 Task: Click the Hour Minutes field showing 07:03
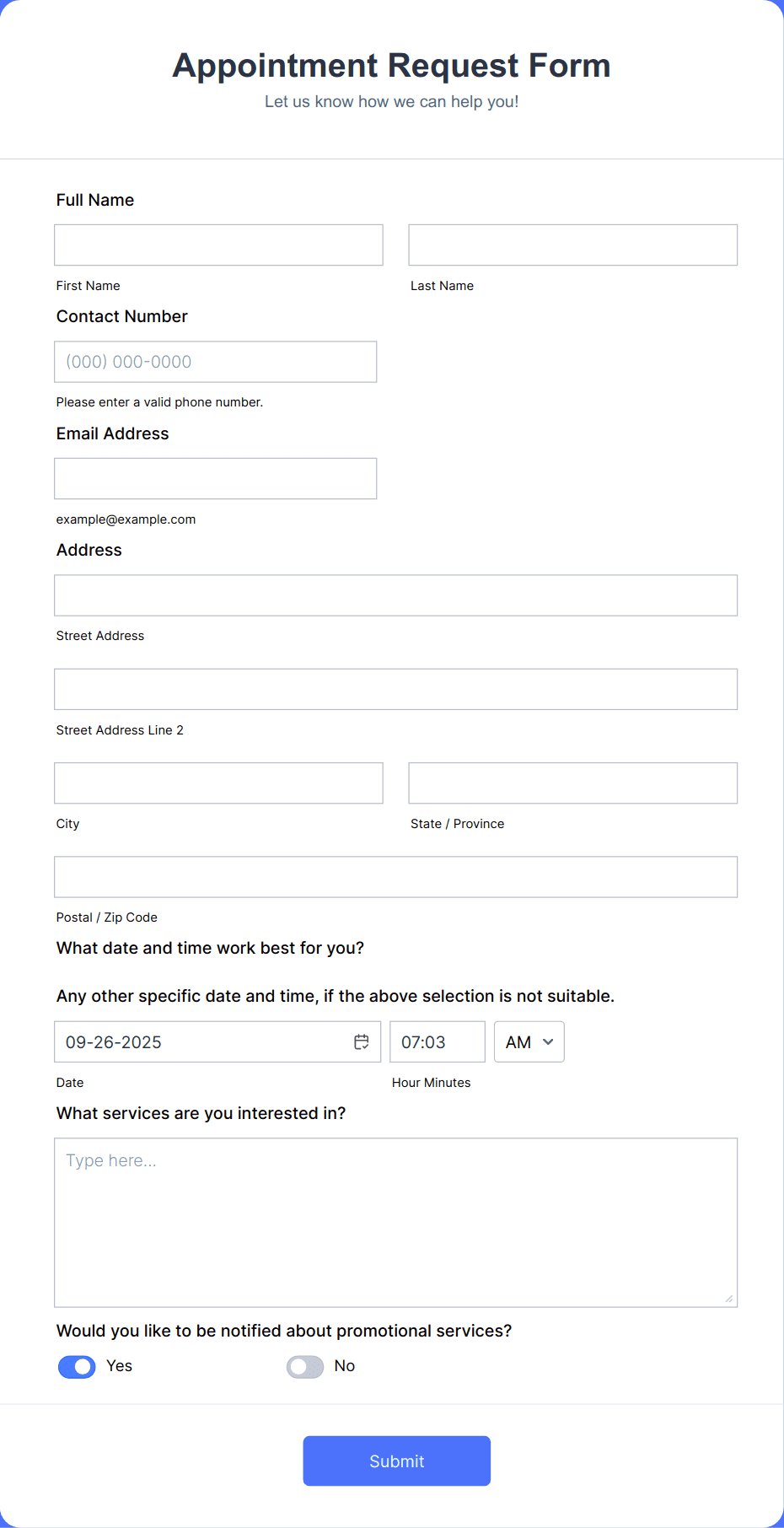click(437, 1041)
